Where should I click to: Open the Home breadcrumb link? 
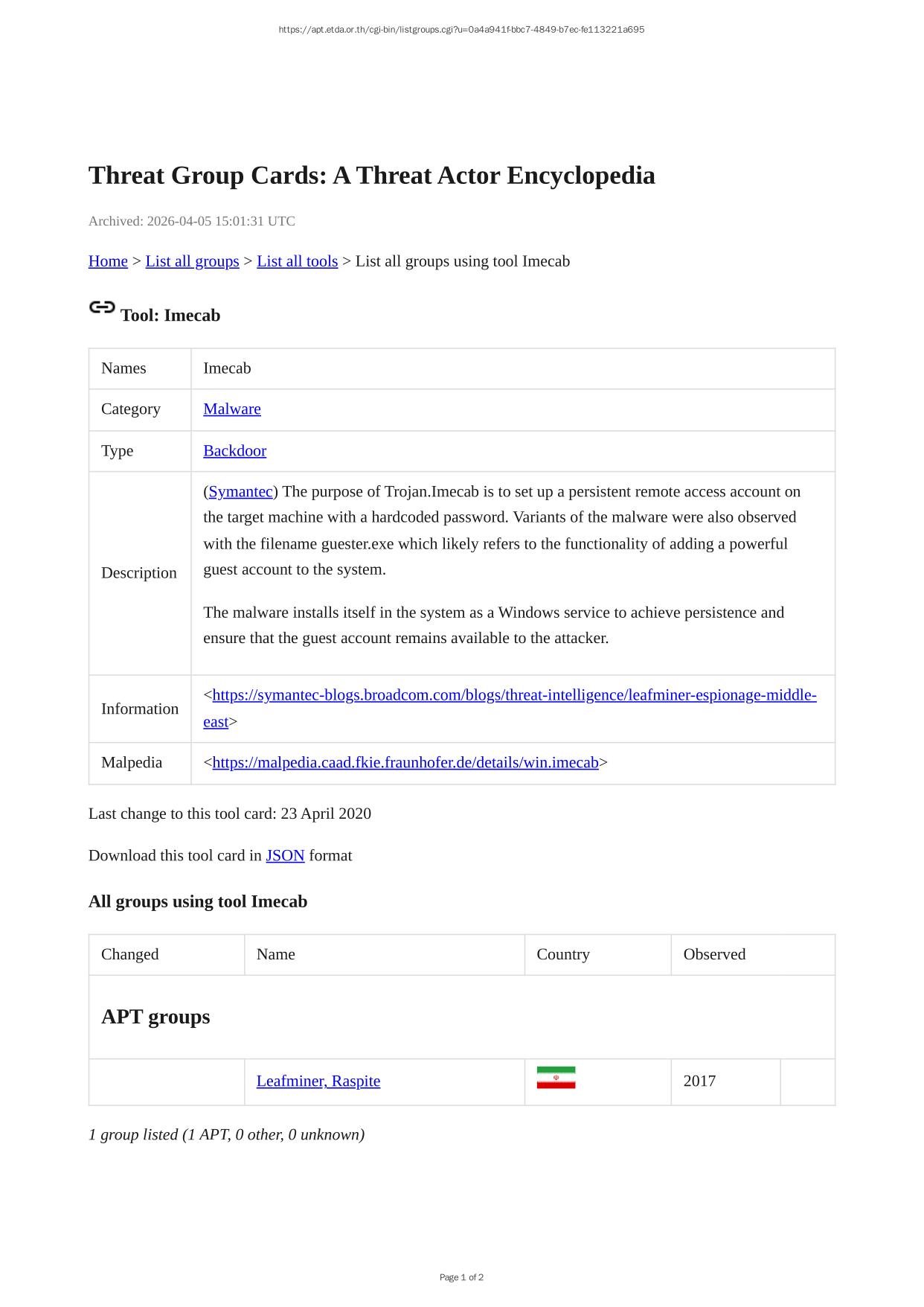(108, 261)
